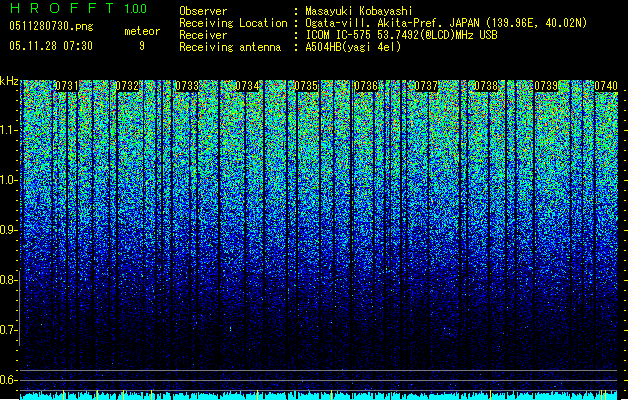This screenshot has height=400, width=629.
Task: Click the 0731 time marker
Action: tap(67, 86)
